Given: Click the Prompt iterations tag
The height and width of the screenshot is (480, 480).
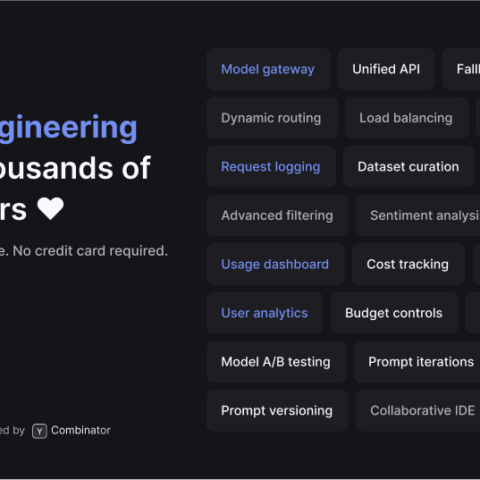Looking at the screenshot, I should tap(417, 362).
